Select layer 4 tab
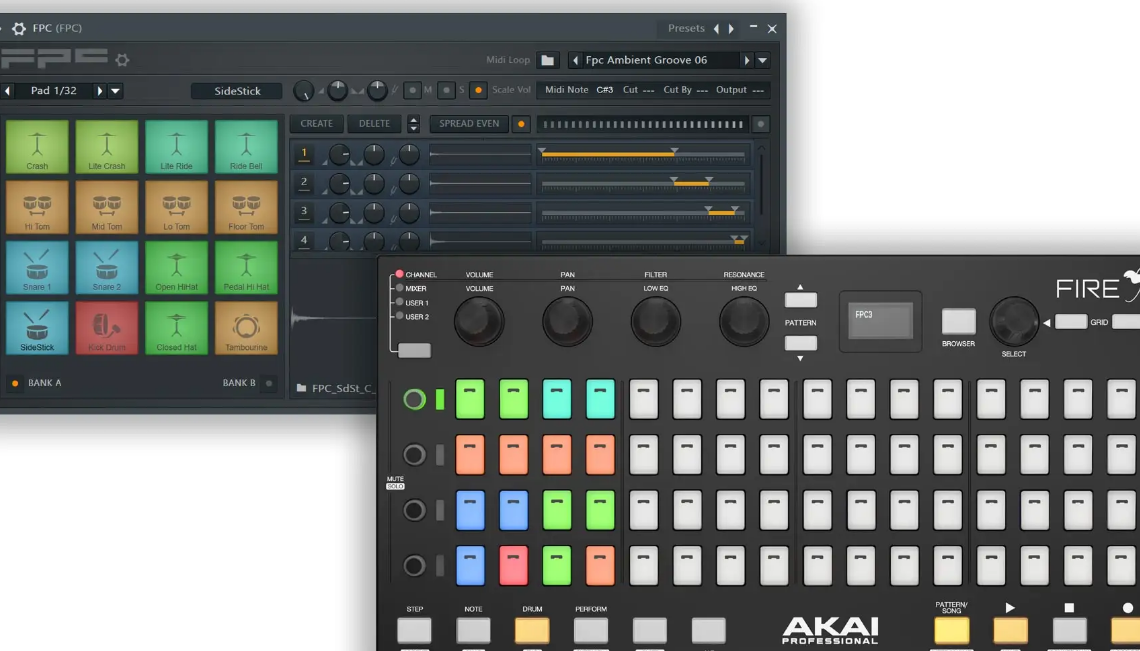Screen dimensions: 1140x651 (x=304, y=240)
